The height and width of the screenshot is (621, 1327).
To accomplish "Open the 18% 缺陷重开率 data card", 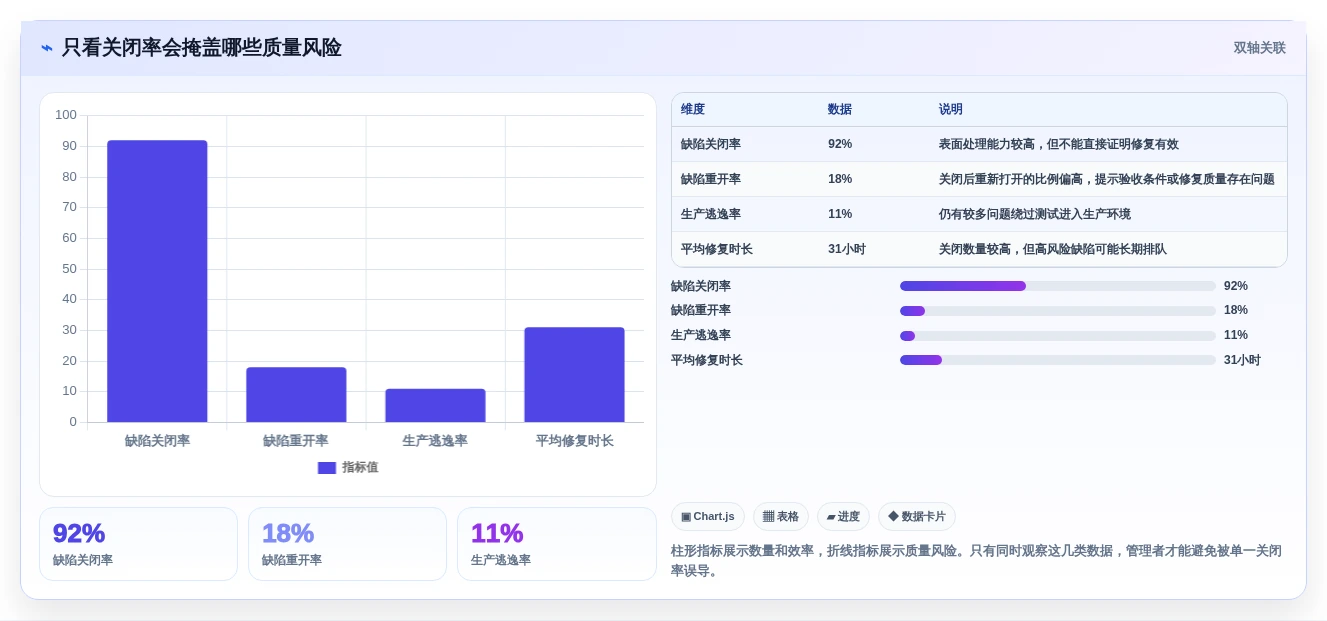I will [x=347, y=544].
